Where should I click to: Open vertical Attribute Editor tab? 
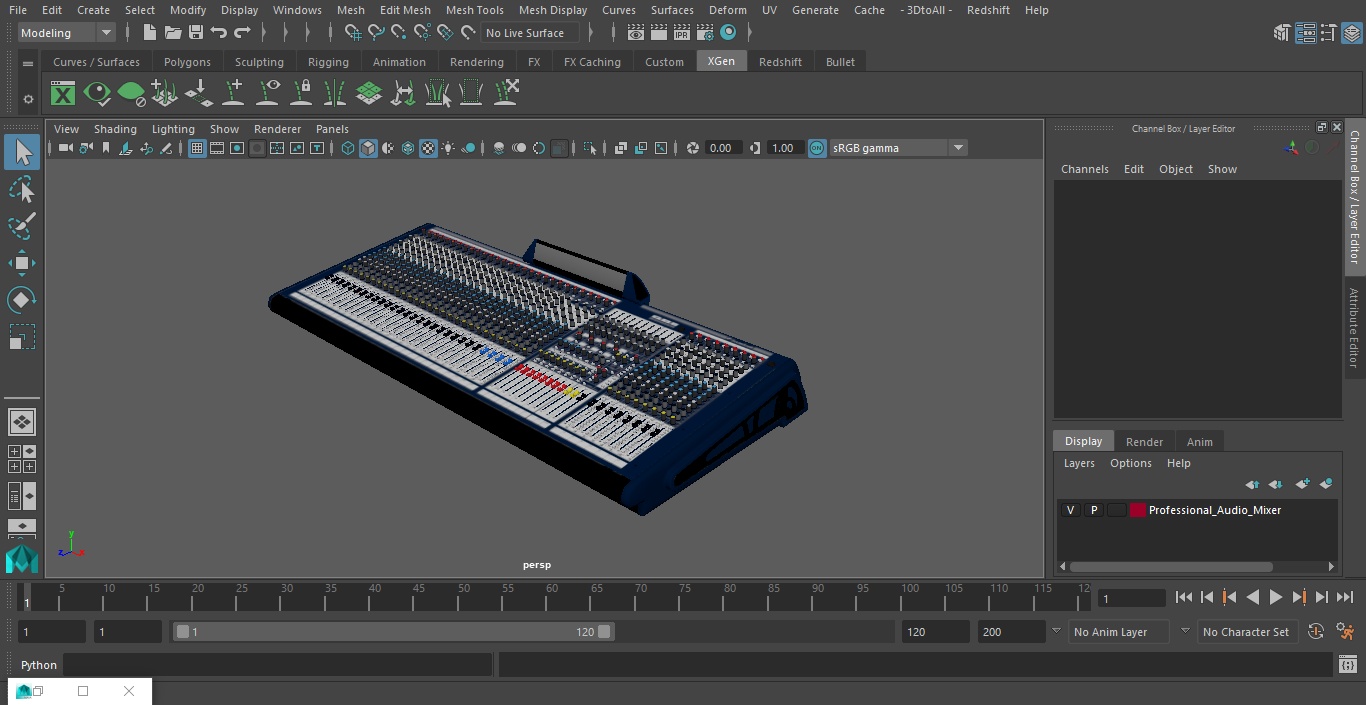(1354, 328)
